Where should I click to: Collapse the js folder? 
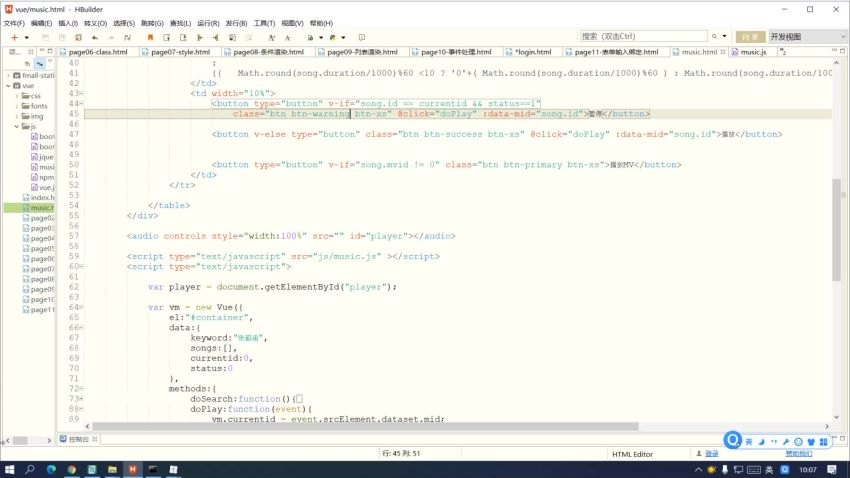(x=17, y=126)
